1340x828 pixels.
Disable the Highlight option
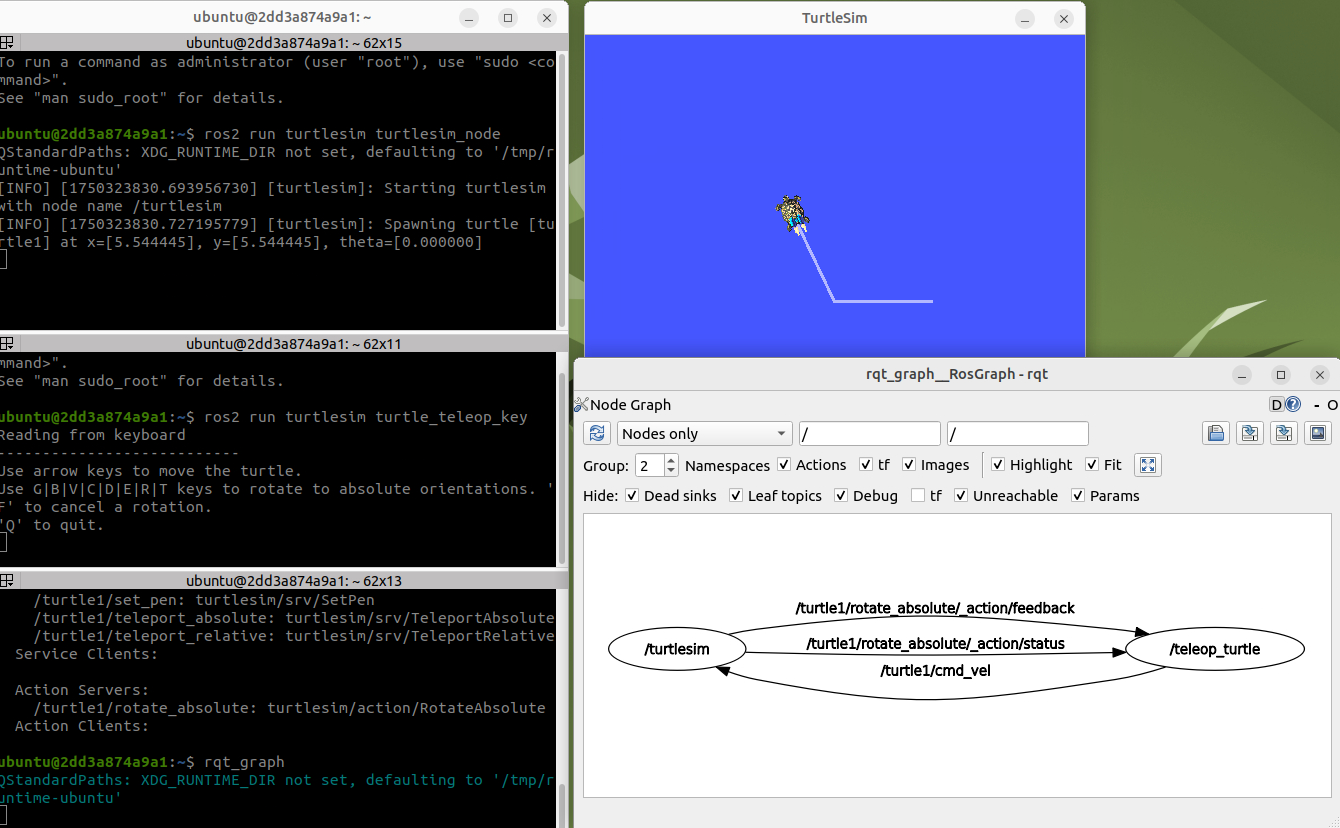pos(997,464)
